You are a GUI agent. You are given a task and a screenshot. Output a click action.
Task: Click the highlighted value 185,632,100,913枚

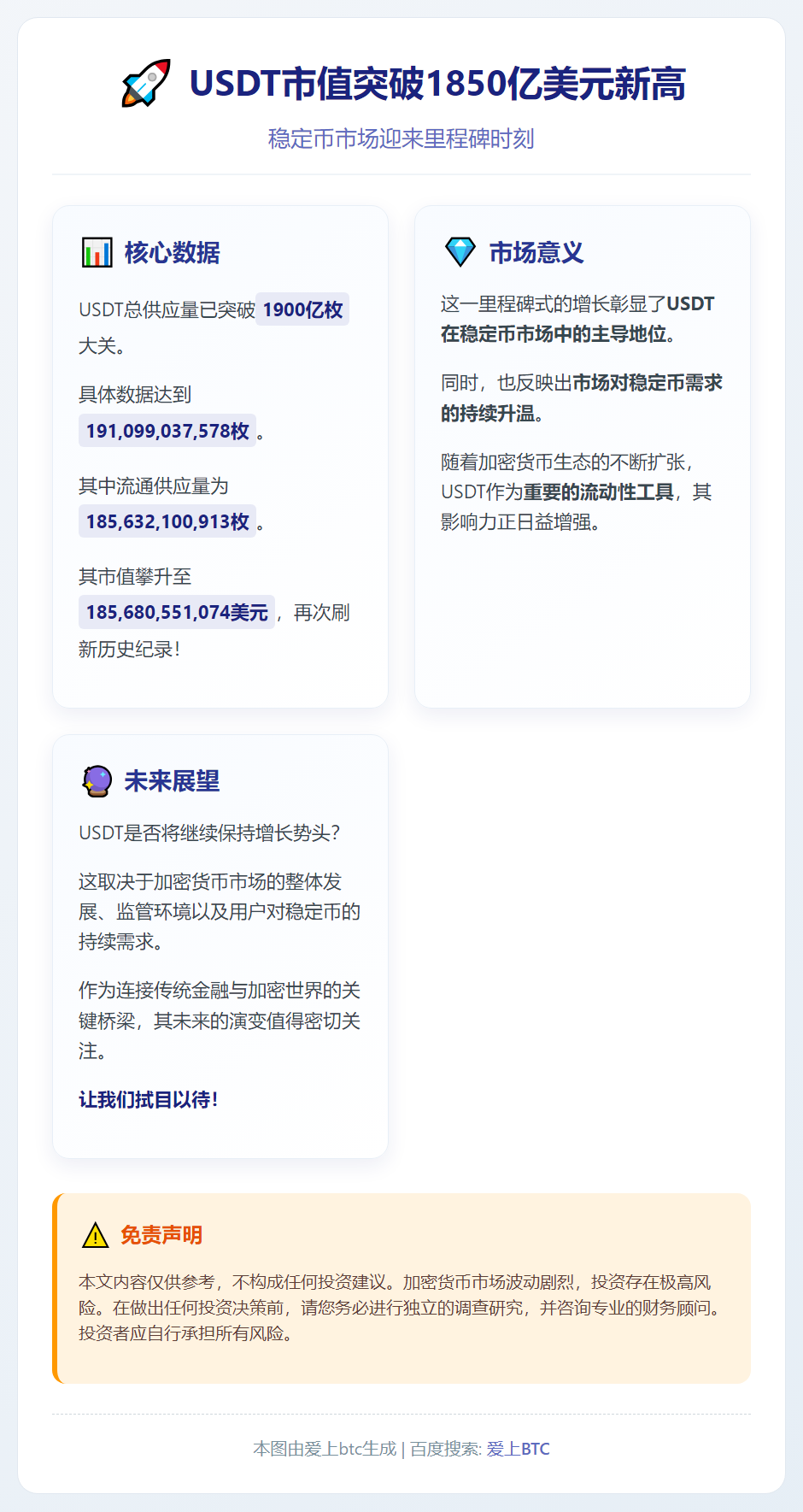click(167, 521)
